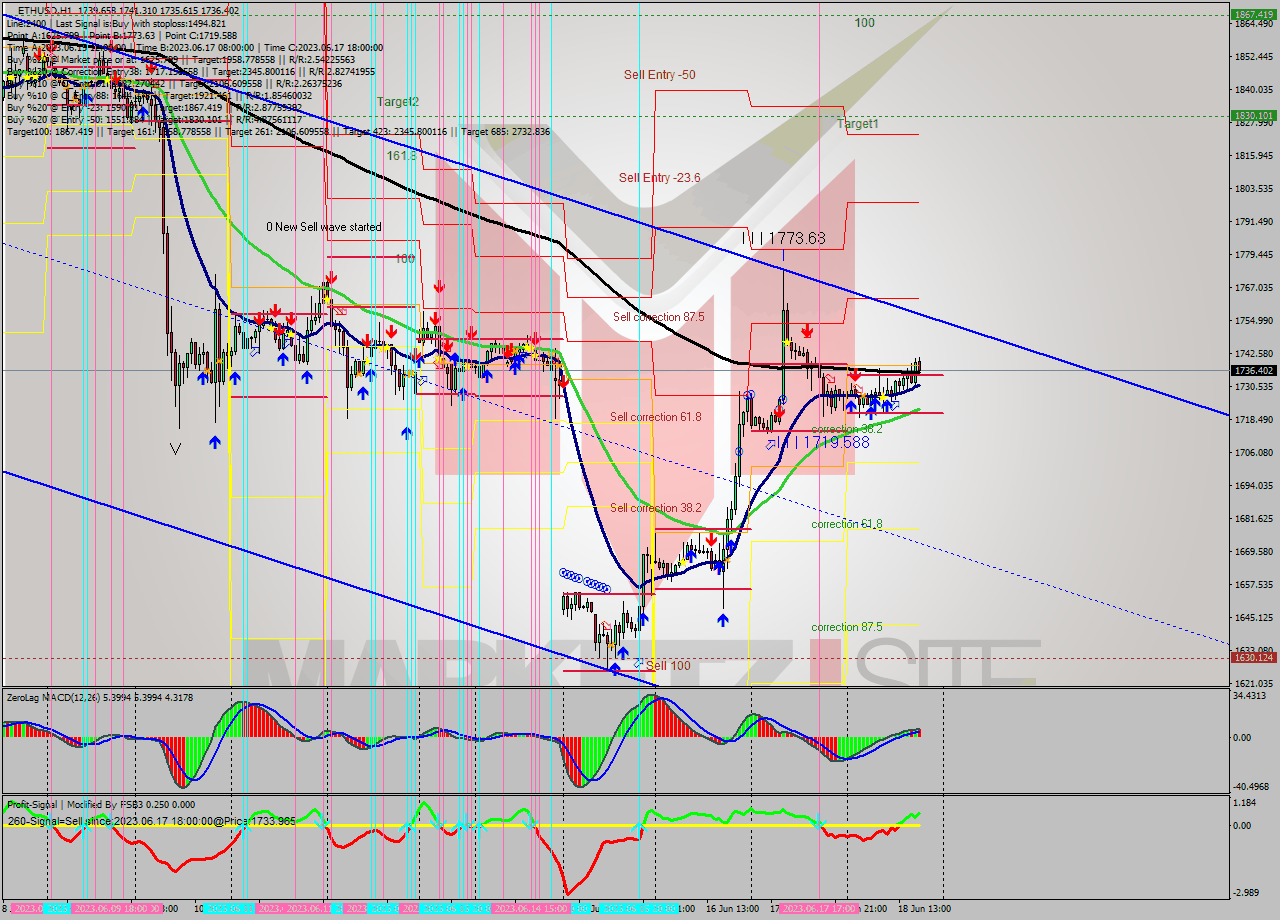1280x920 pixels.
Task: Click the 1.184 Profit-Signal scale value
Action: (1245, 803)
